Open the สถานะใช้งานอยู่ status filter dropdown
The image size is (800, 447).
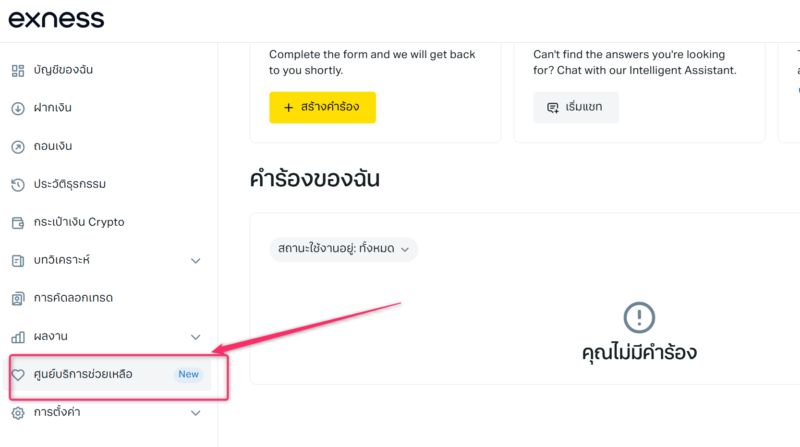point(343,250)
